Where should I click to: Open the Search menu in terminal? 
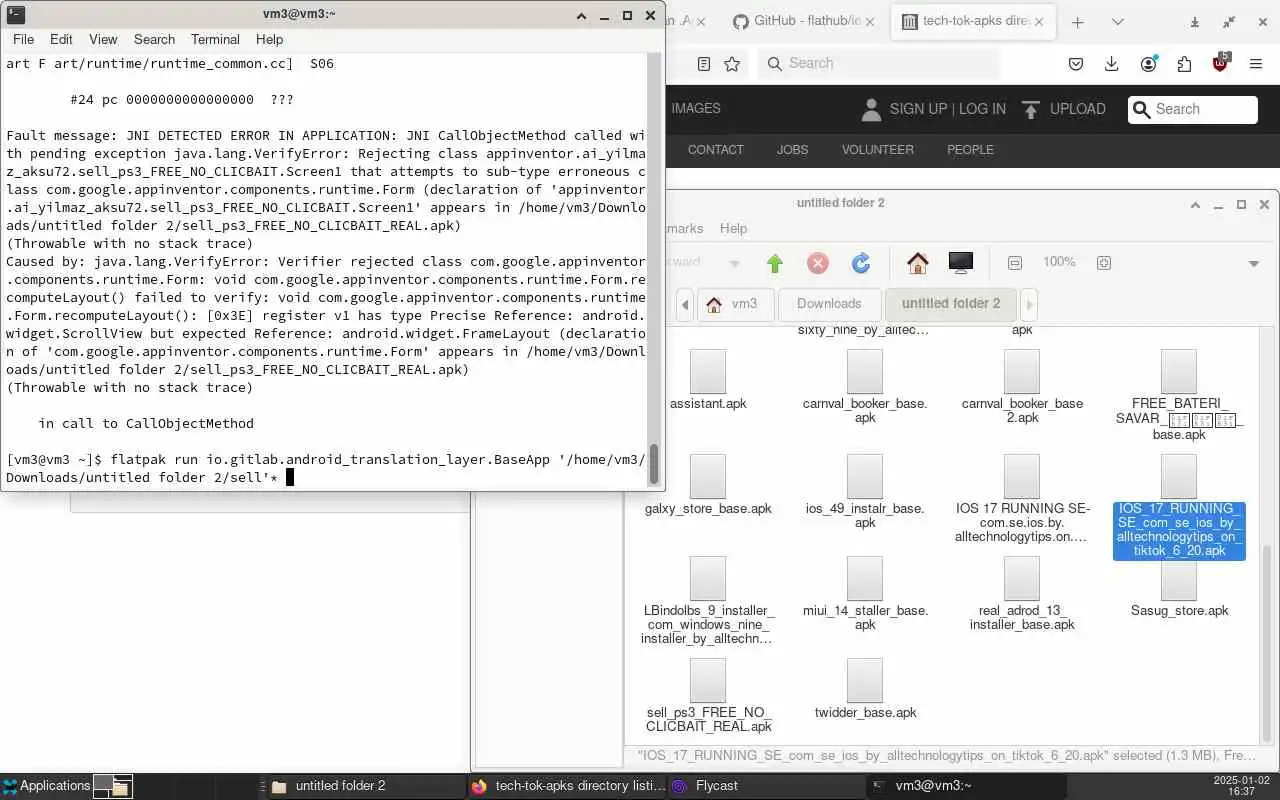154,39
